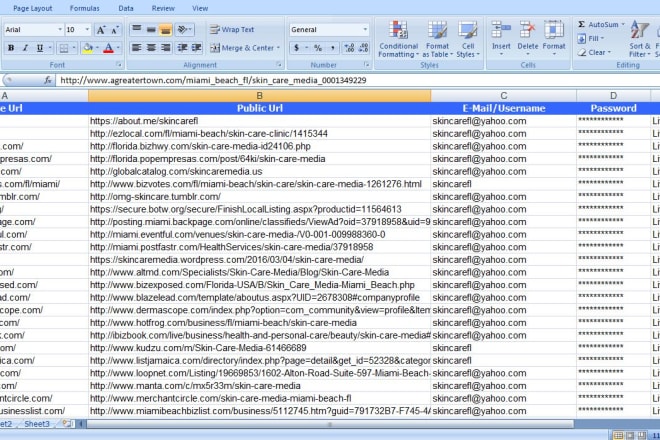Click the formula bar URL text
The width and height of the screenshot is (660, 440).
(212, 80)
